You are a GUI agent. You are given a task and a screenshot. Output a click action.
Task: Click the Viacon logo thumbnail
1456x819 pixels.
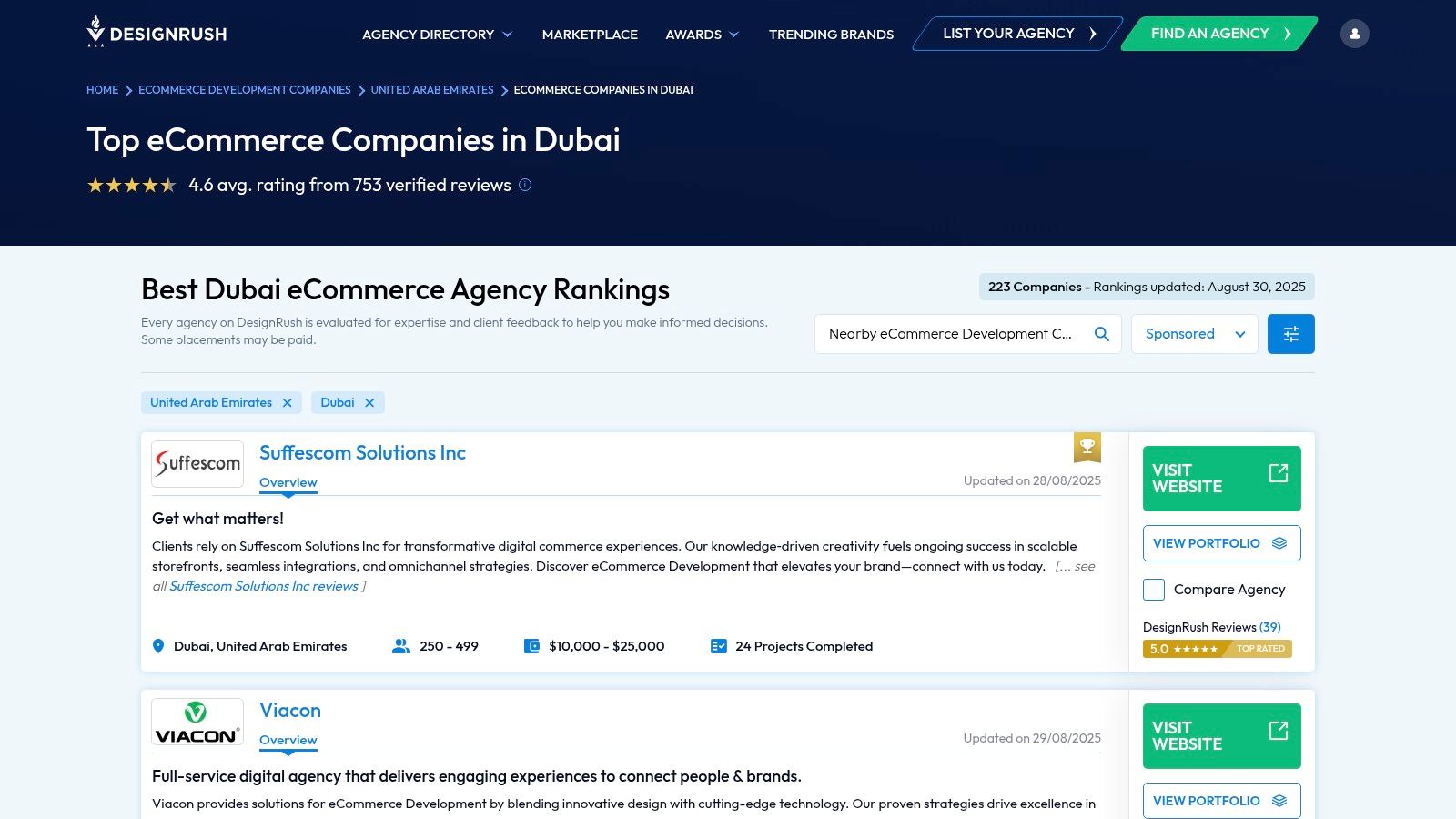197,721
